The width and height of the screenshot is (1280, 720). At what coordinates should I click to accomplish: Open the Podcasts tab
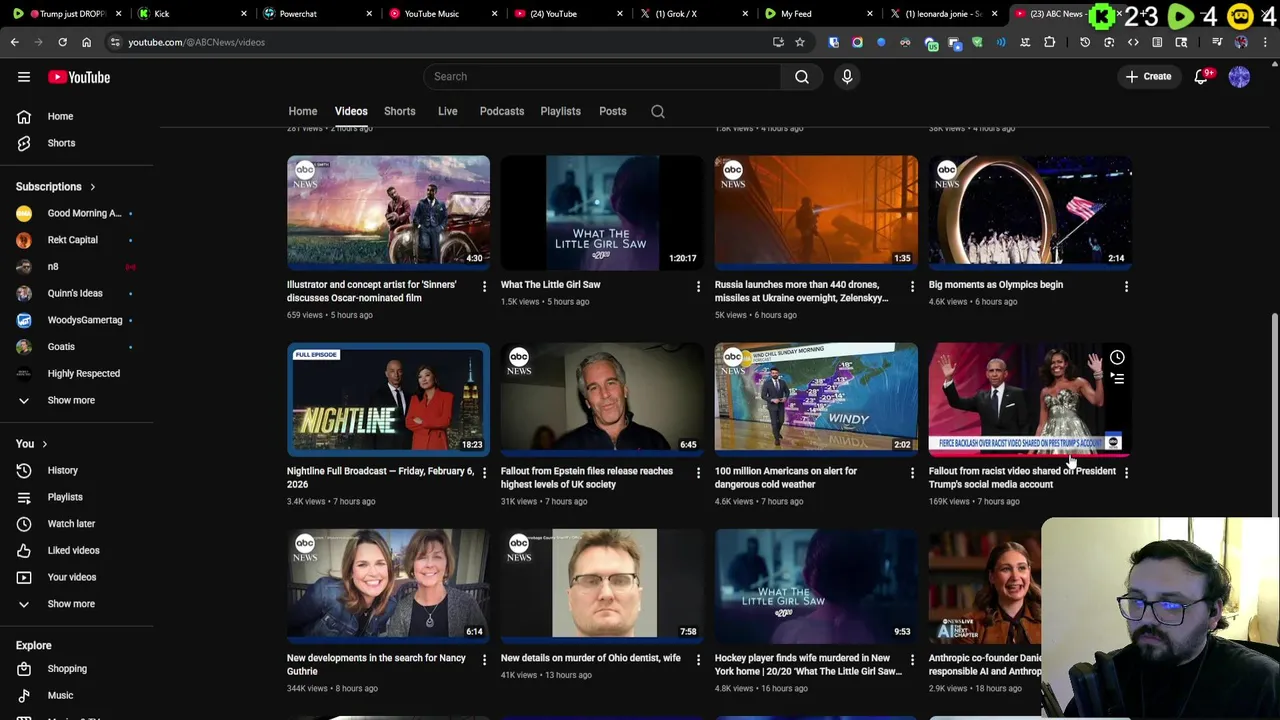[x=502, y=111]
